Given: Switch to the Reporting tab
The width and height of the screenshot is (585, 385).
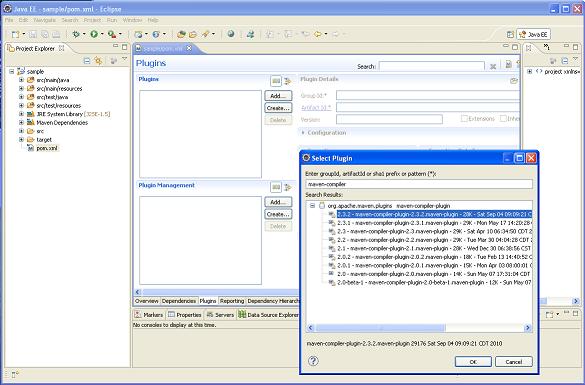Looking at the screenshot, I should click(232, 301).
